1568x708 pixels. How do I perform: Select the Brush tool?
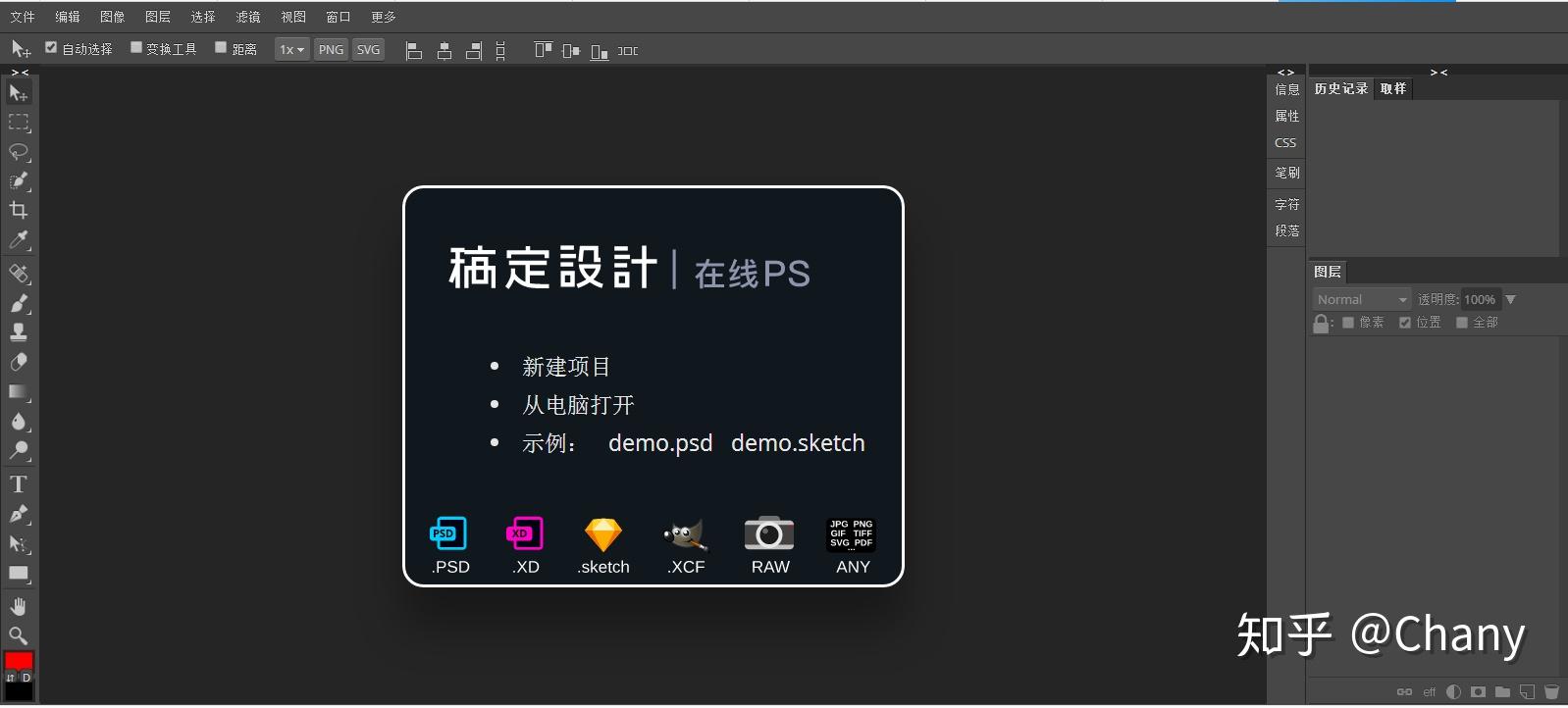click(x=19, y=303)
